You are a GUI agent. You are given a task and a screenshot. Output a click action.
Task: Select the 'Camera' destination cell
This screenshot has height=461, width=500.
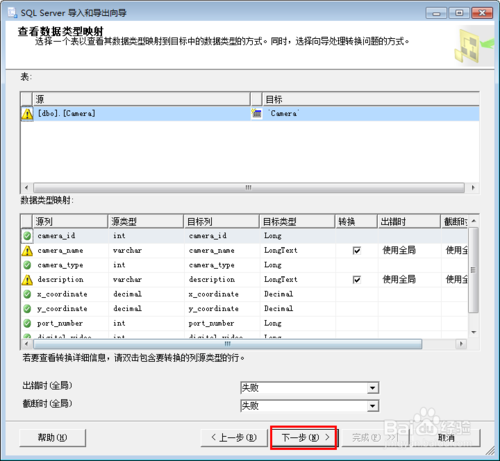(371, 114)
